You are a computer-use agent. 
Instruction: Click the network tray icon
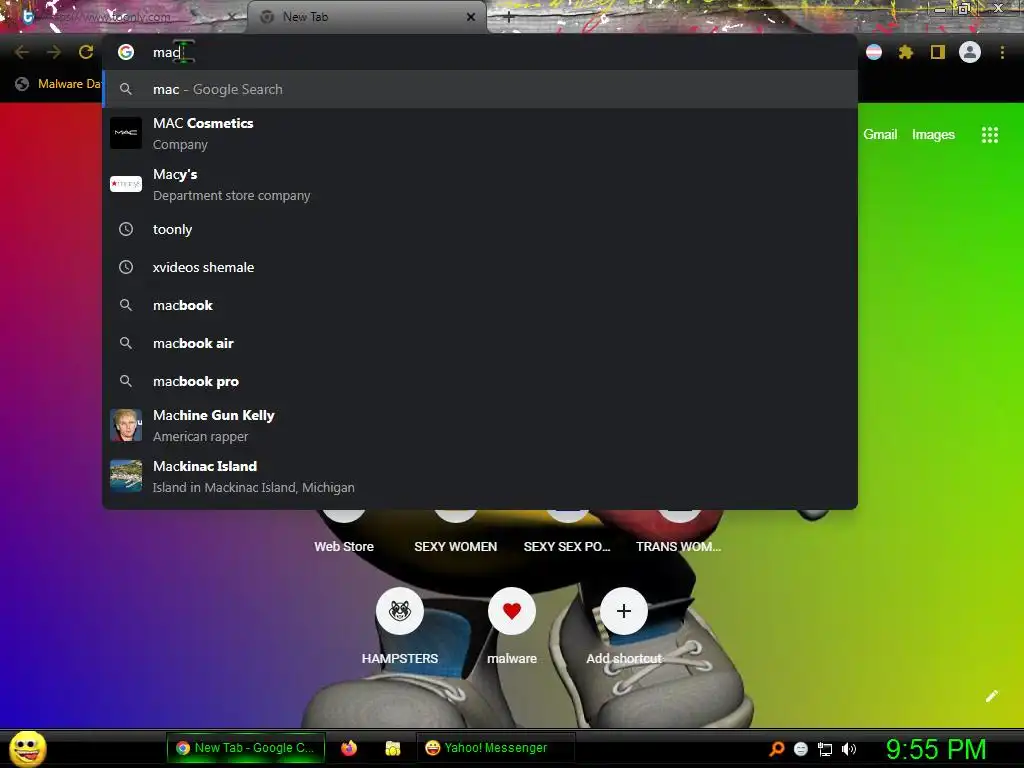point(825,749)
